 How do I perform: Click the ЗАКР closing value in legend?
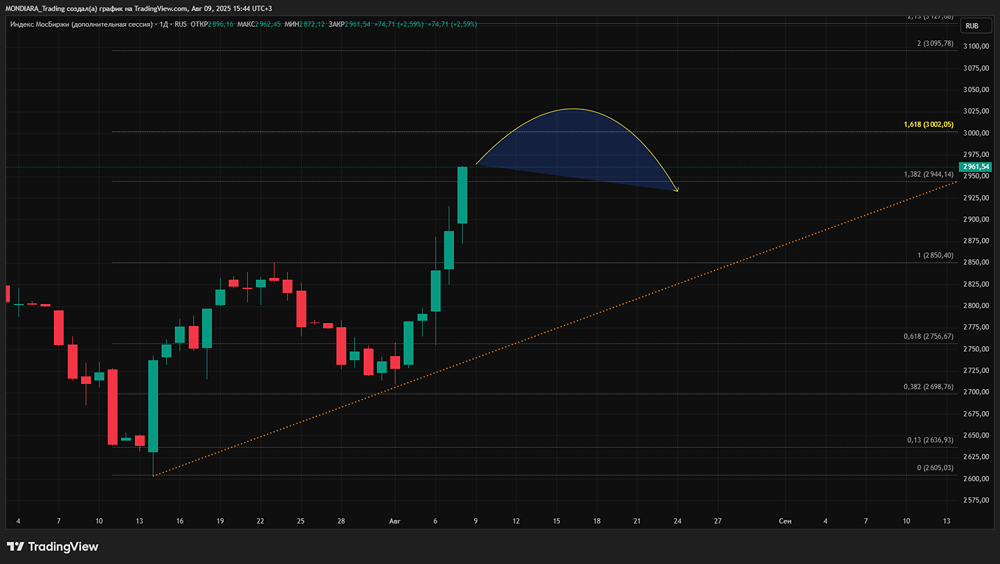click(357, 24)
